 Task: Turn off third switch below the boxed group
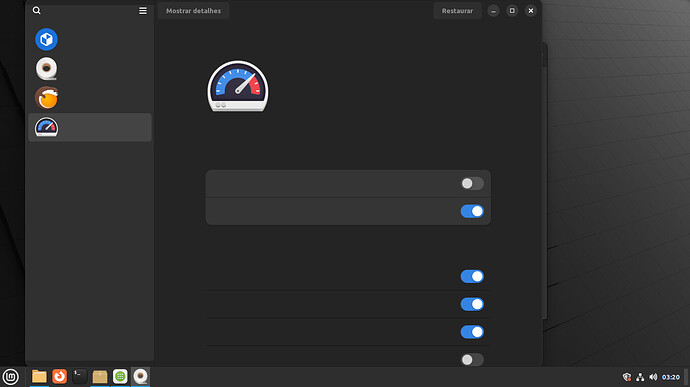point(472,332)
